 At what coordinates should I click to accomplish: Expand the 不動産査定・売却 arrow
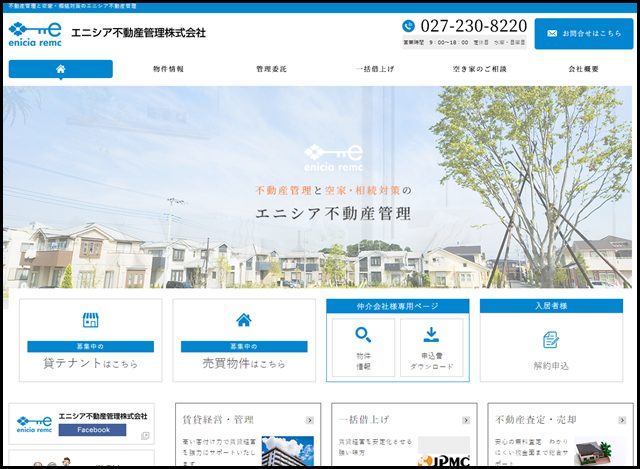pos(622,420)
